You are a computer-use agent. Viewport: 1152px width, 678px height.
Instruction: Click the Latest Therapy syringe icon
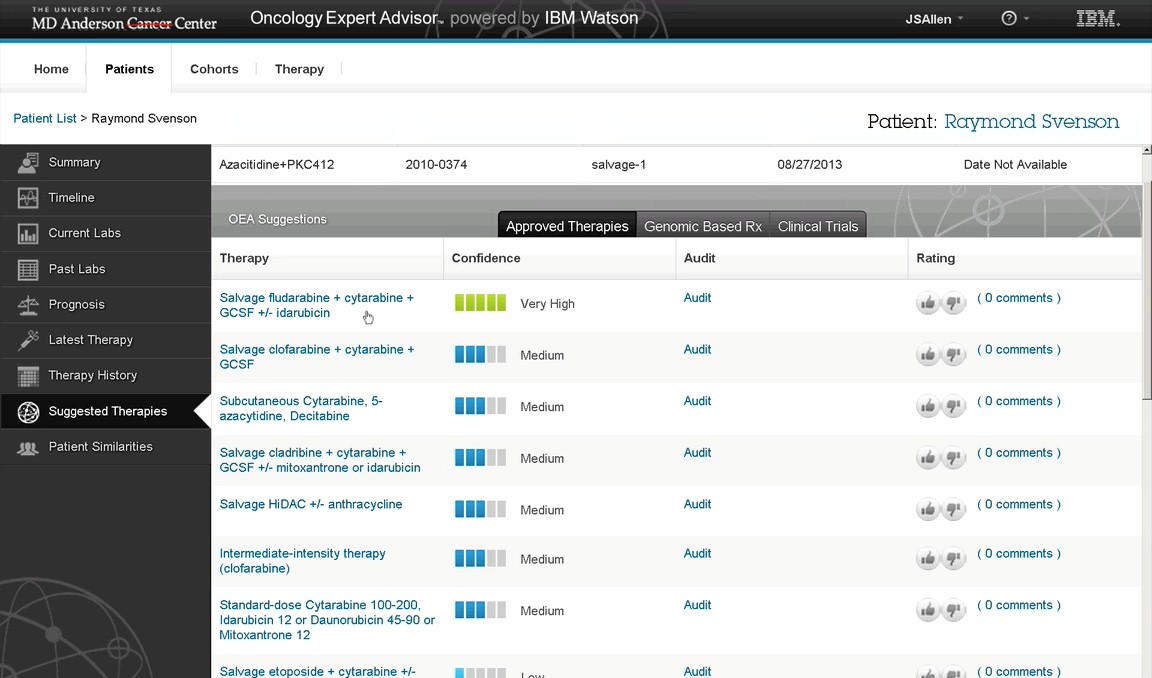28,340
